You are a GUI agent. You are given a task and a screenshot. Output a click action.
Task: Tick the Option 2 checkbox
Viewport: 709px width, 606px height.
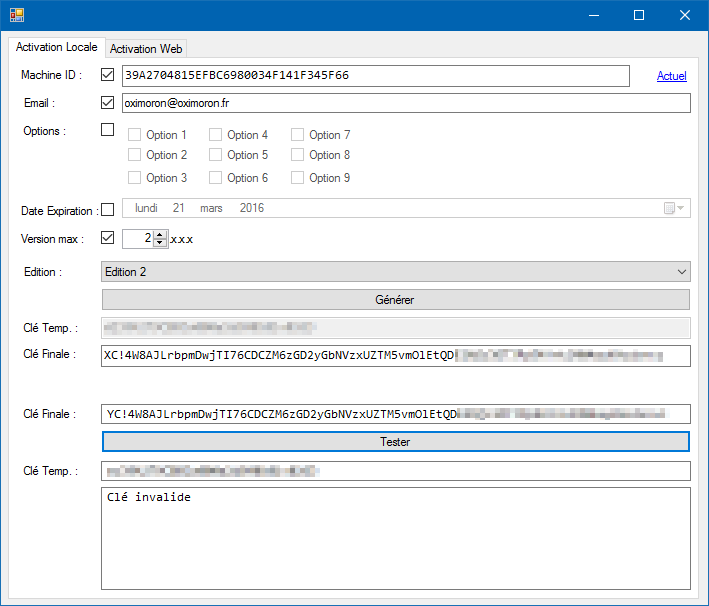coord(134,155)
